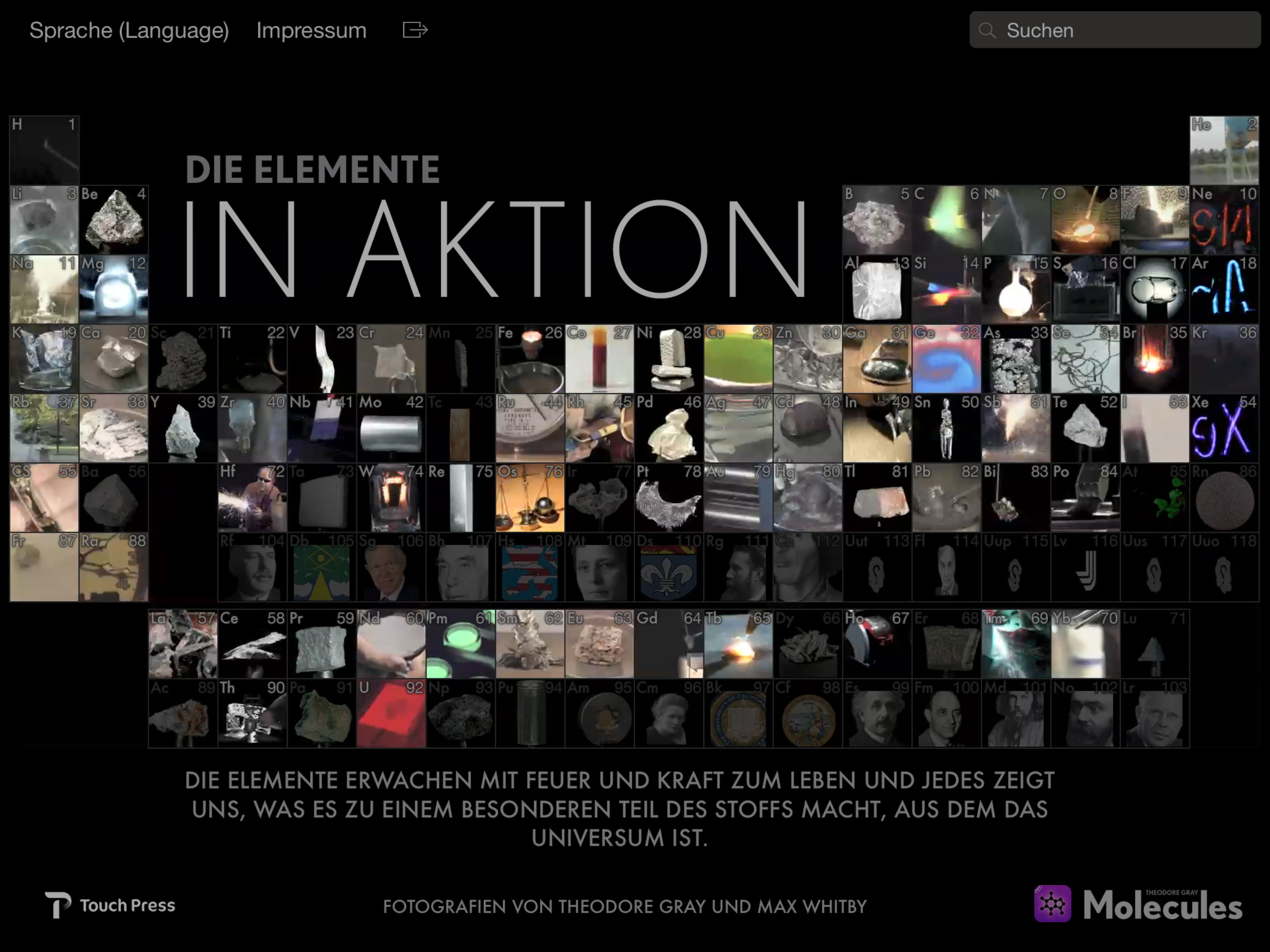Open the Impressum menu item
1270x952 pixels.
click(311, 30)
